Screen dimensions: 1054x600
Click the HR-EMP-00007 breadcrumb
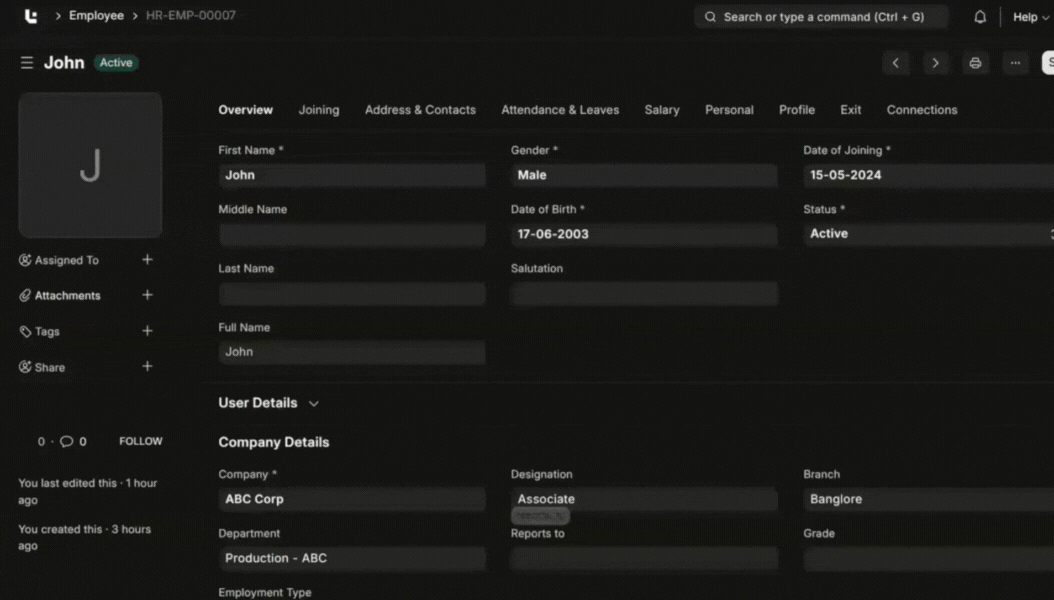(191, 15)
